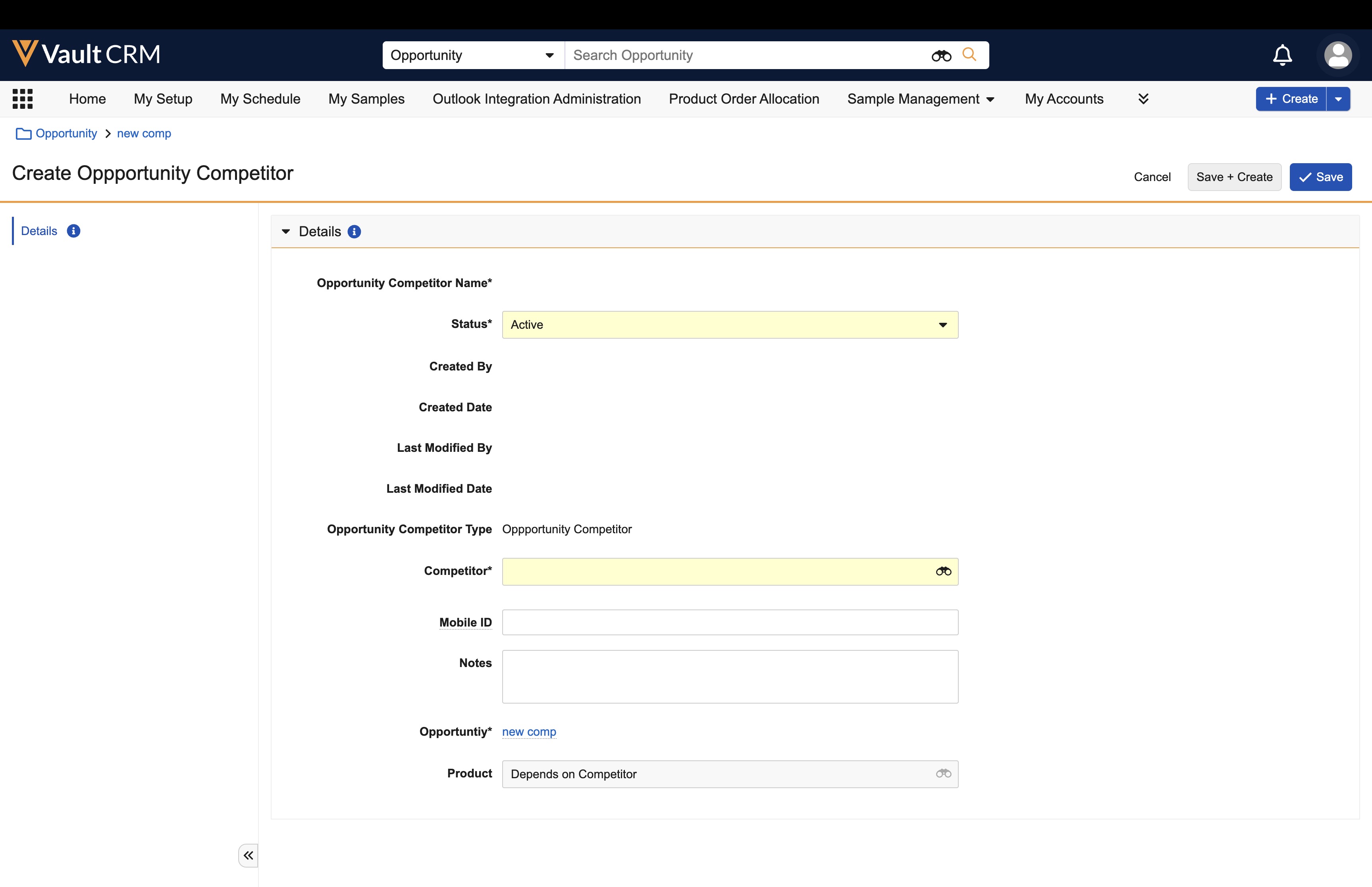The height and width of the screenshot is (887, 1372).
Task: Click the info icon beside Details header
Action: pos(354,231)
